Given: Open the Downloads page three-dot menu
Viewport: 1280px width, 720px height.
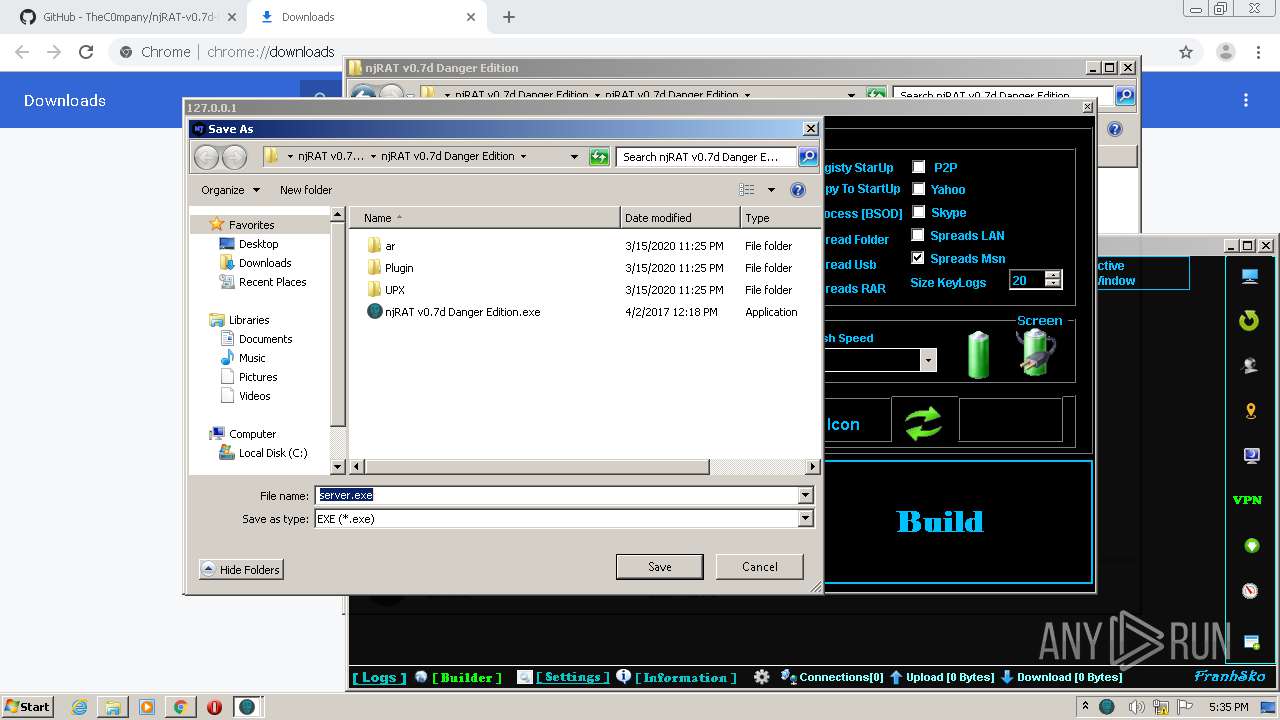Looking at the screenshot, I should point(1246,100).
